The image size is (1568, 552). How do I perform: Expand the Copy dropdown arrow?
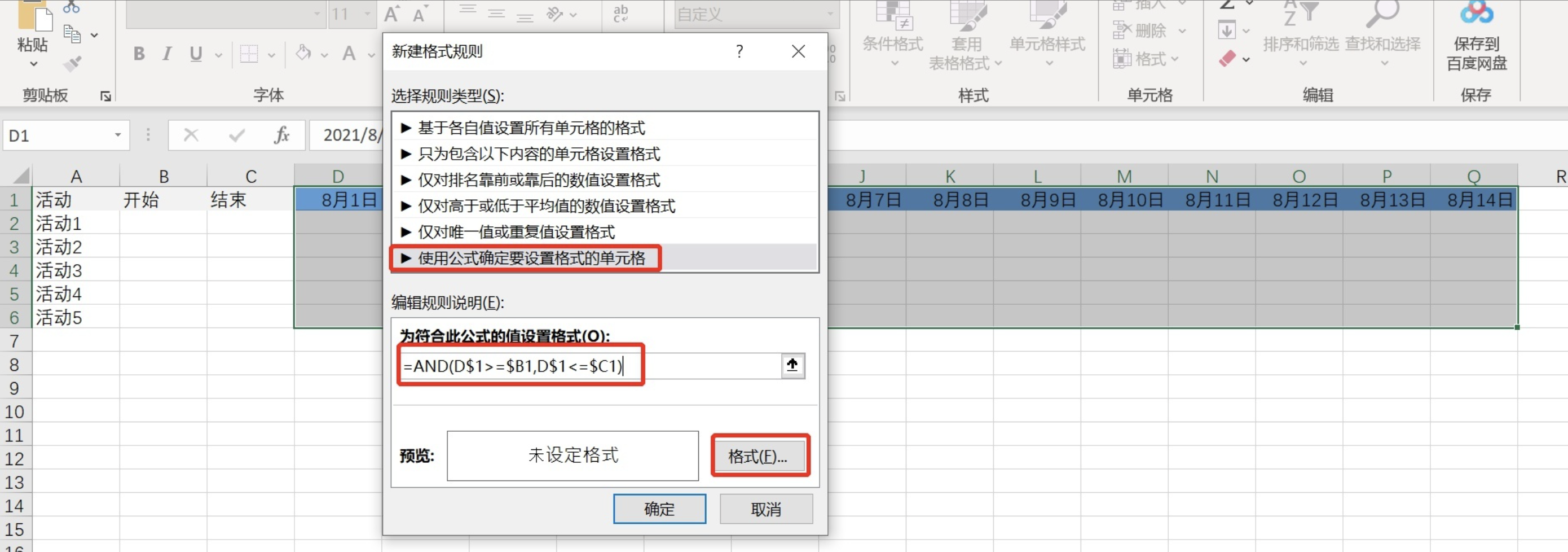click(x=94, y=36)
